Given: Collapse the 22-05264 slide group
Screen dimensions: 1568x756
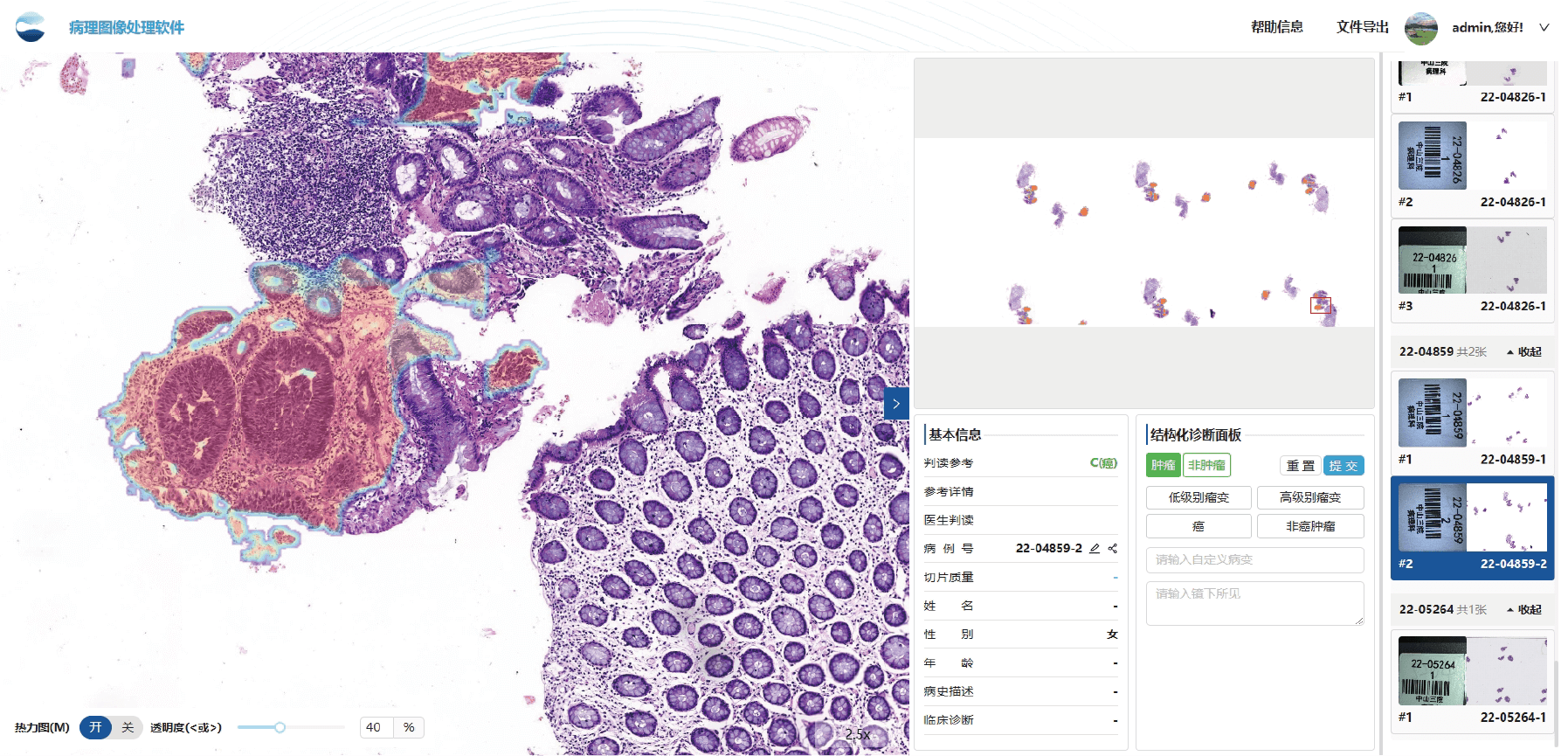Looking at the screenshot, I should pyautogui.click(x=1524, y=609).
